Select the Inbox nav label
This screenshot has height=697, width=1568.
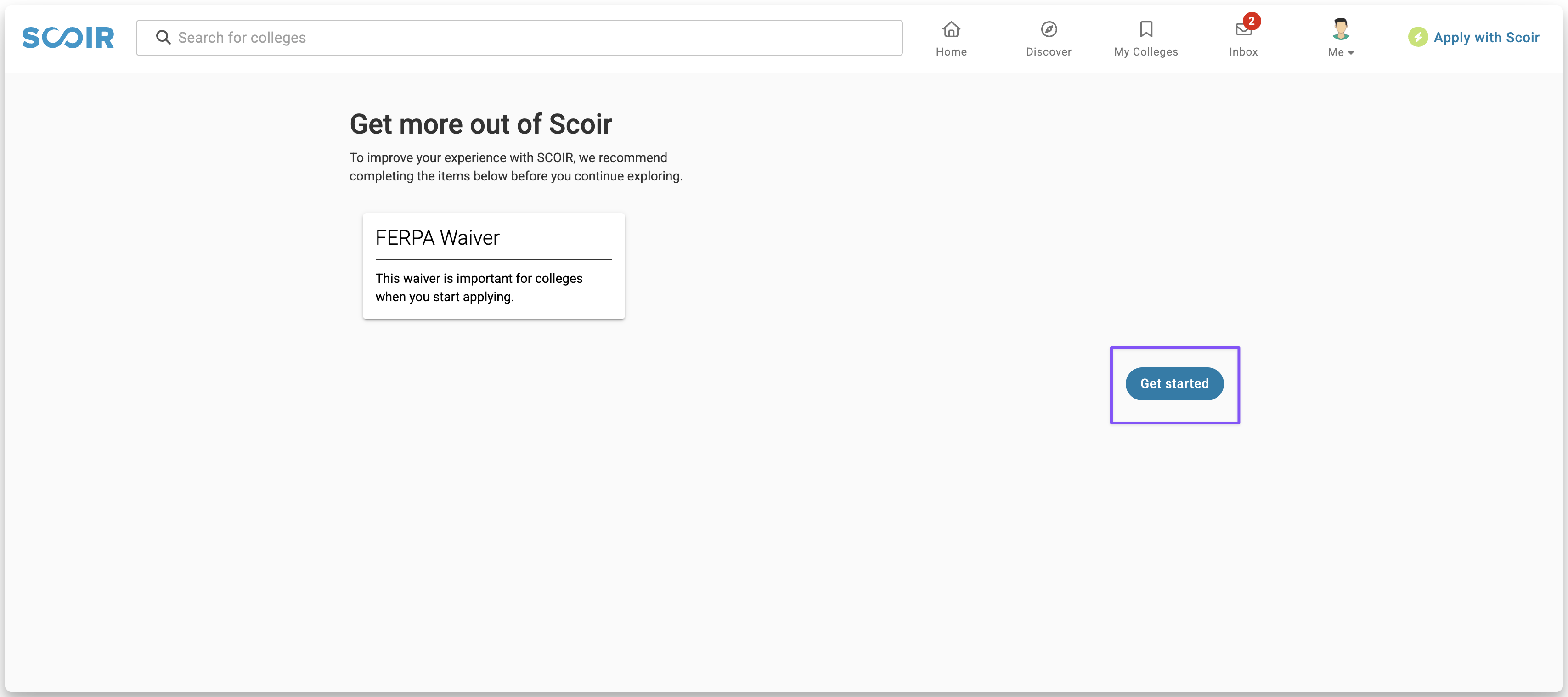pos(1243,52)
